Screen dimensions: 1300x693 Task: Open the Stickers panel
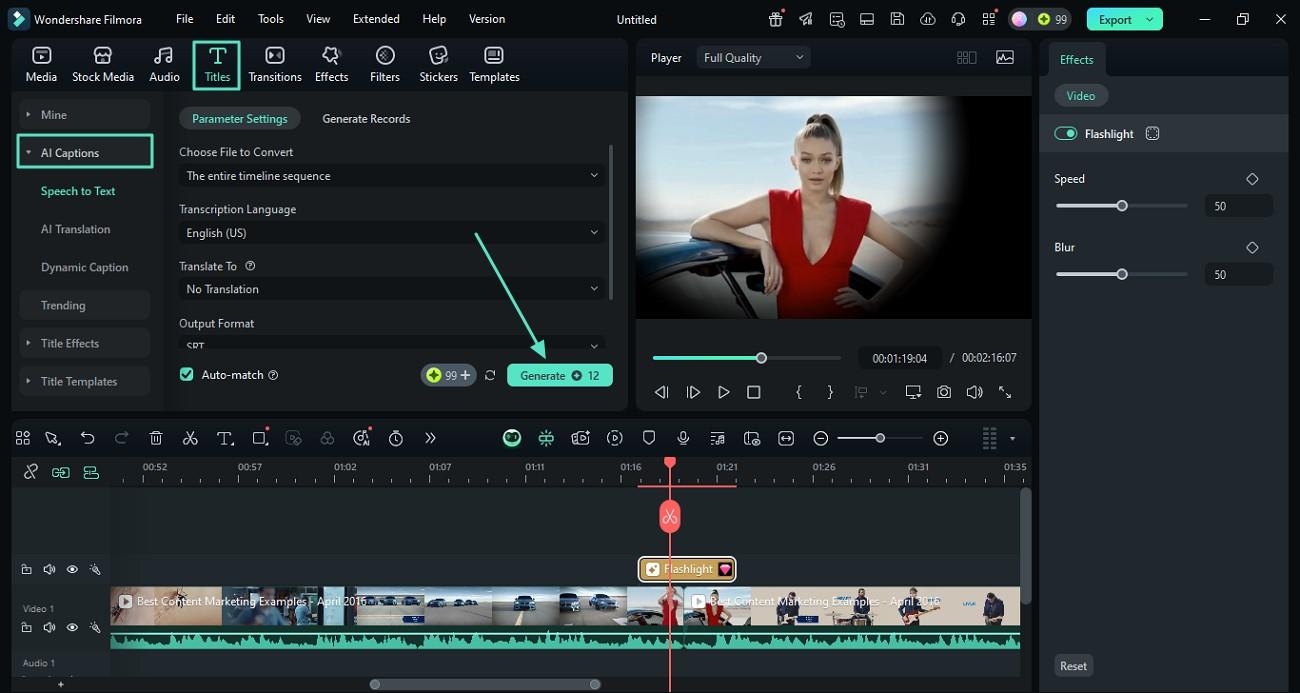pos(438,64)
